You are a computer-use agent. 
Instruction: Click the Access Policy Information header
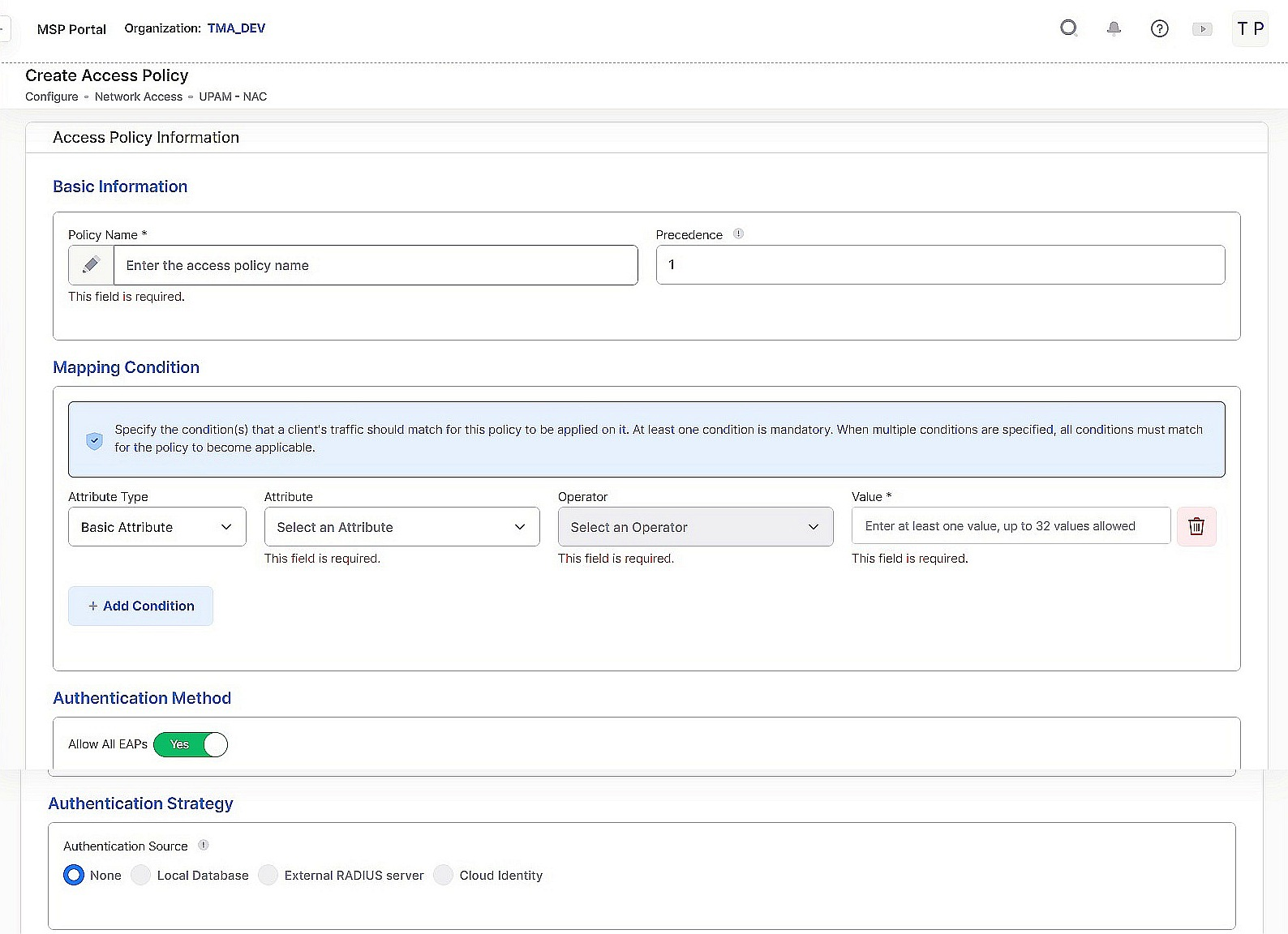click(146, 137)
